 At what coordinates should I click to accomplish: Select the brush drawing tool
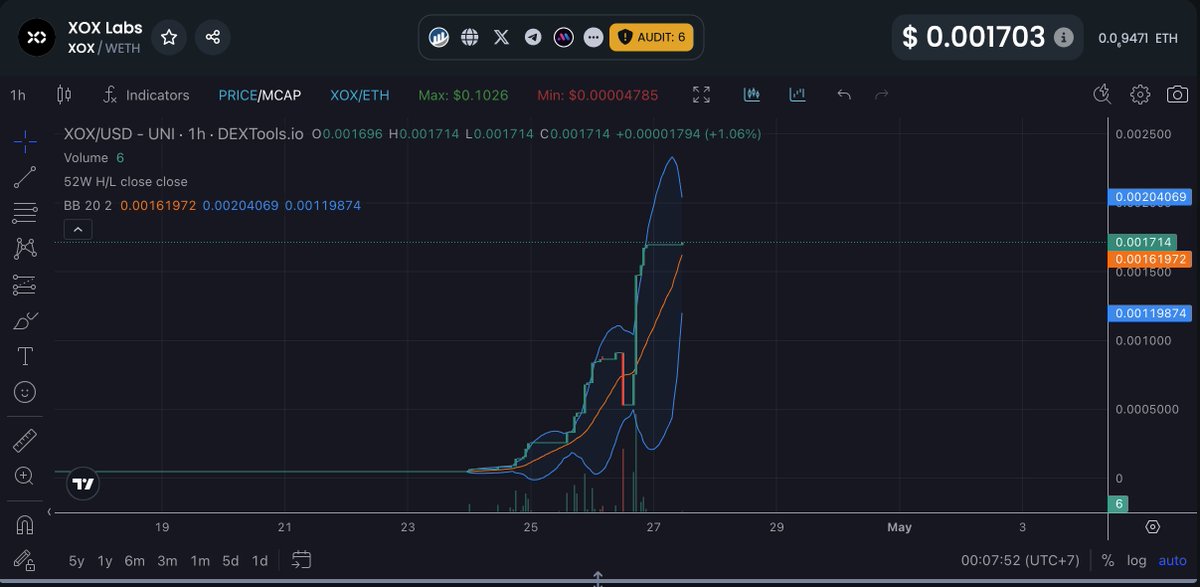point(26,321)
